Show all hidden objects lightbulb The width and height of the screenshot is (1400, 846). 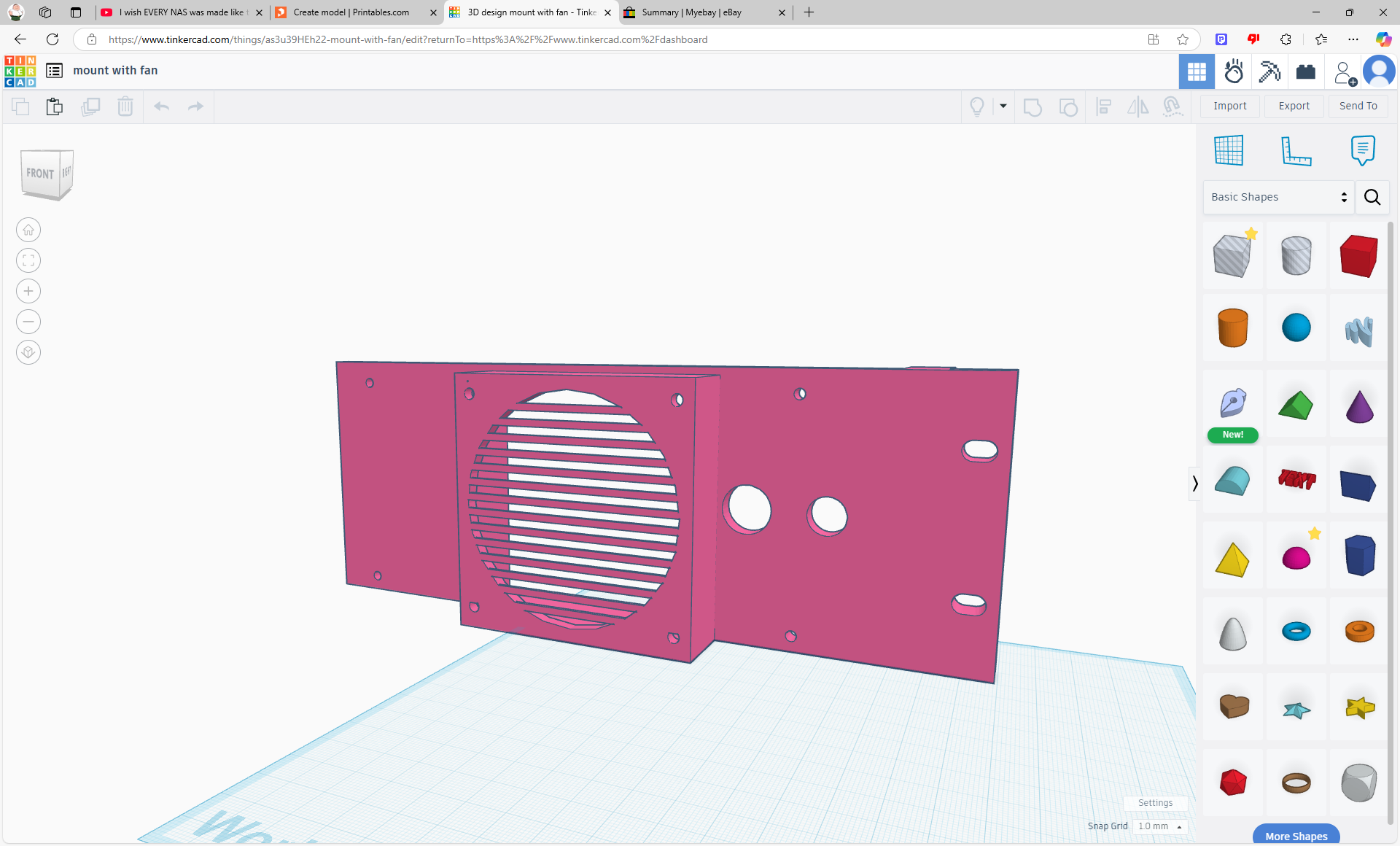[x=977, y=106]
